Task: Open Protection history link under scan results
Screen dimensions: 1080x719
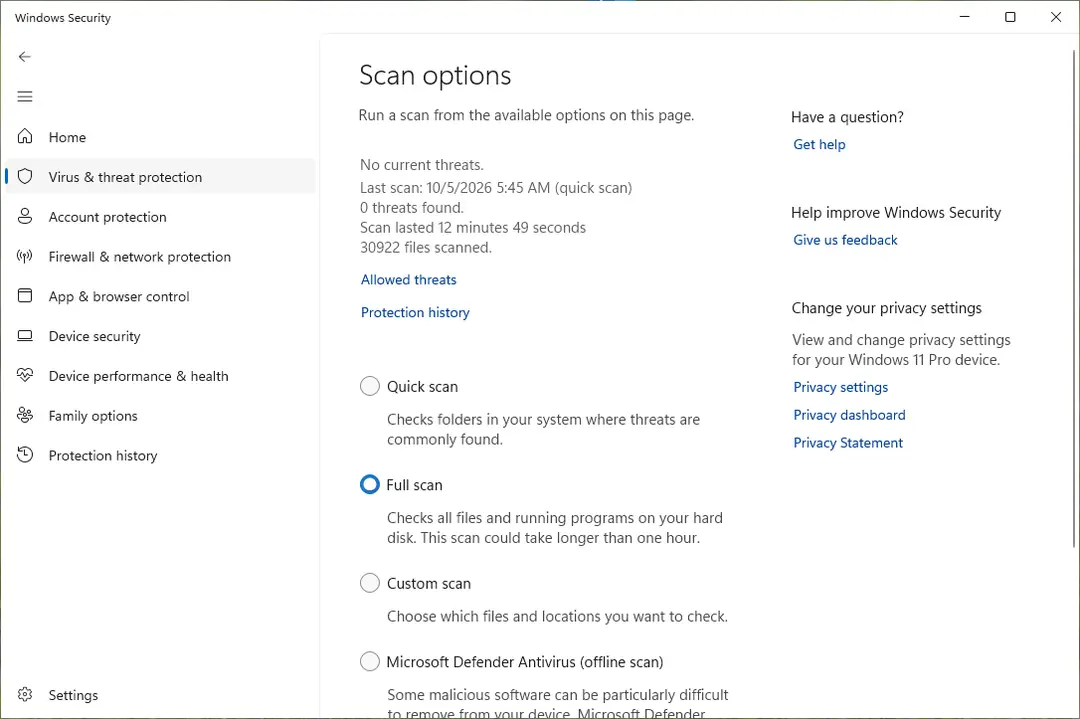Action: [x=415, y=313]
